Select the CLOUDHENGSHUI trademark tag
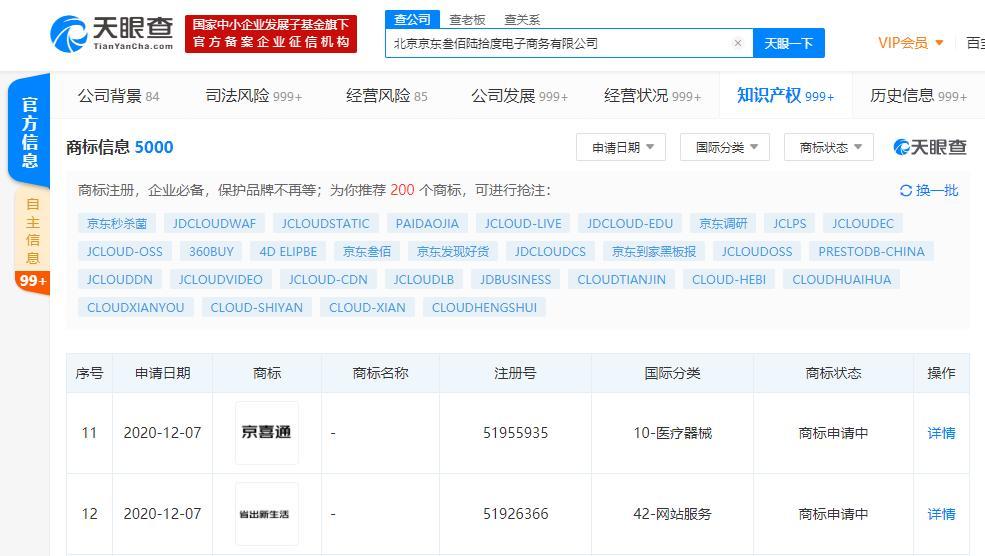This screenshot has height=556, width=985. (484, 307)
